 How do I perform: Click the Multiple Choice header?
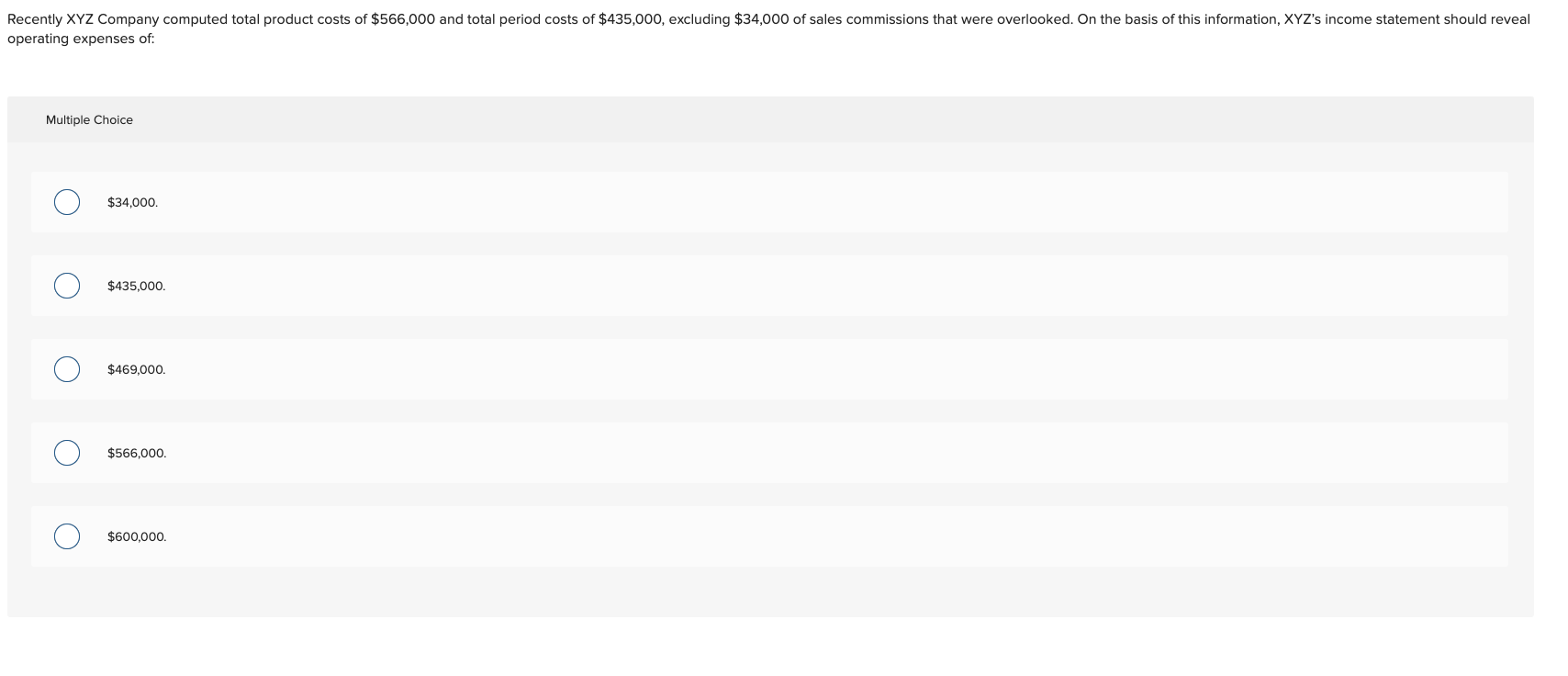(x=90, y=119)
